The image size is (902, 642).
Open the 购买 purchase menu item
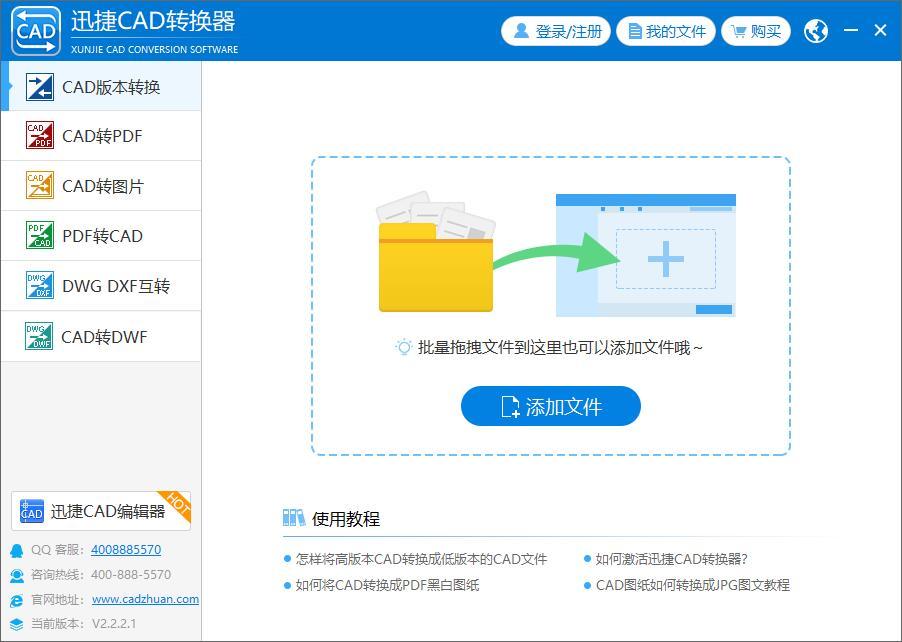click(x=756, y=30)
